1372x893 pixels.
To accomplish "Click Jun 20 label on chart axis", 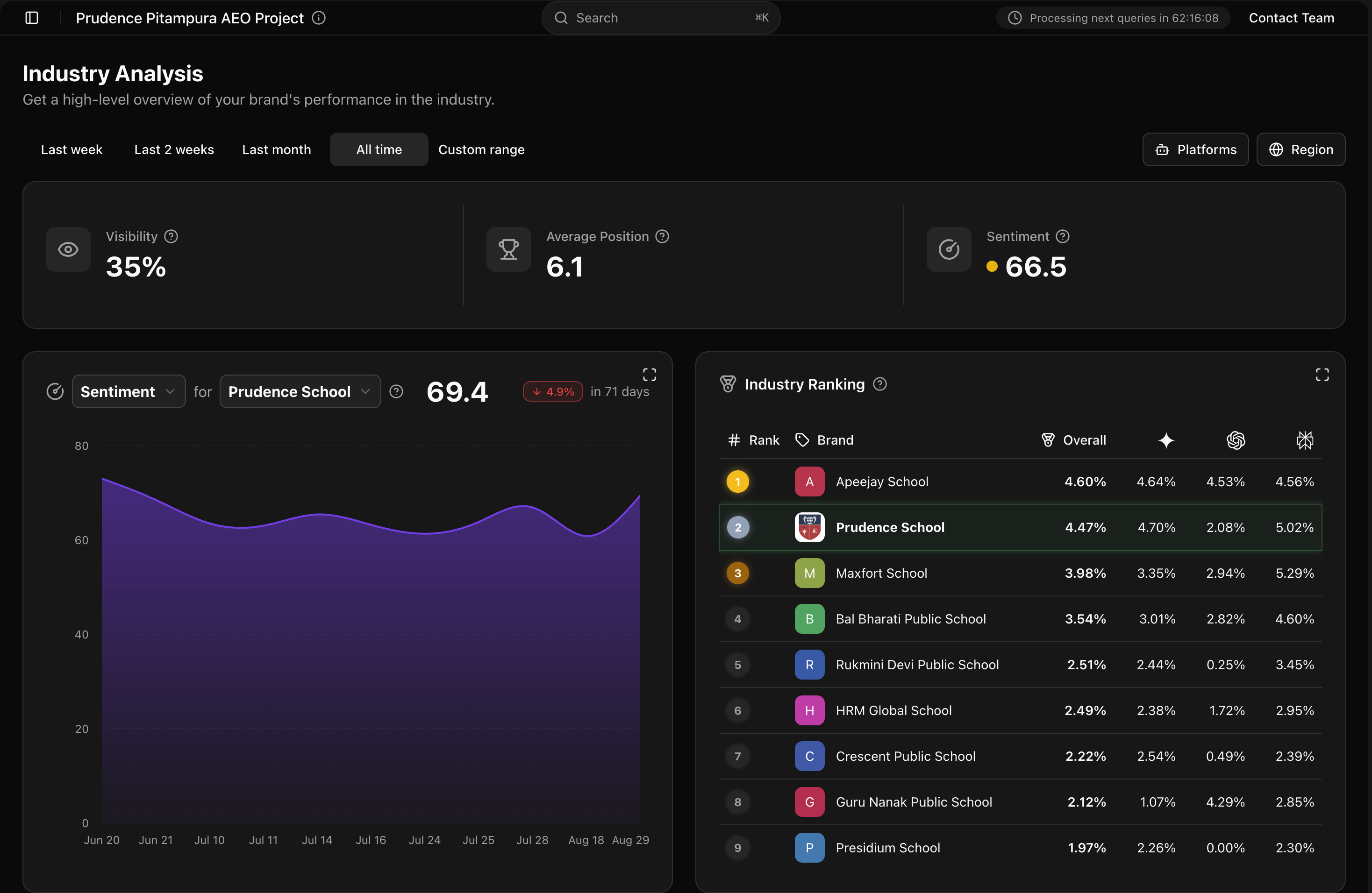I will pyautogui.click(x=102, y=840).
